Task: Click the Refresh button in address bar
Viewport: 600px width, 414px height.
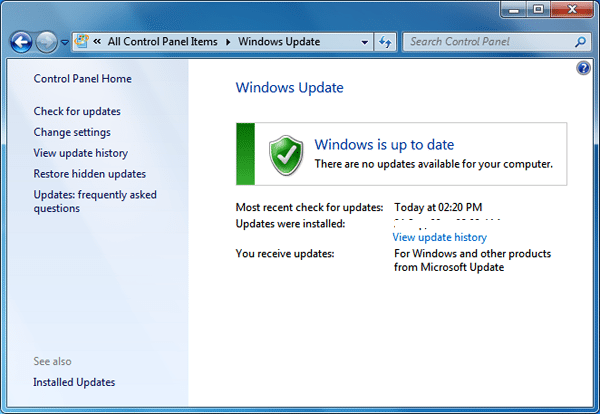Action: tap(385, 42)
